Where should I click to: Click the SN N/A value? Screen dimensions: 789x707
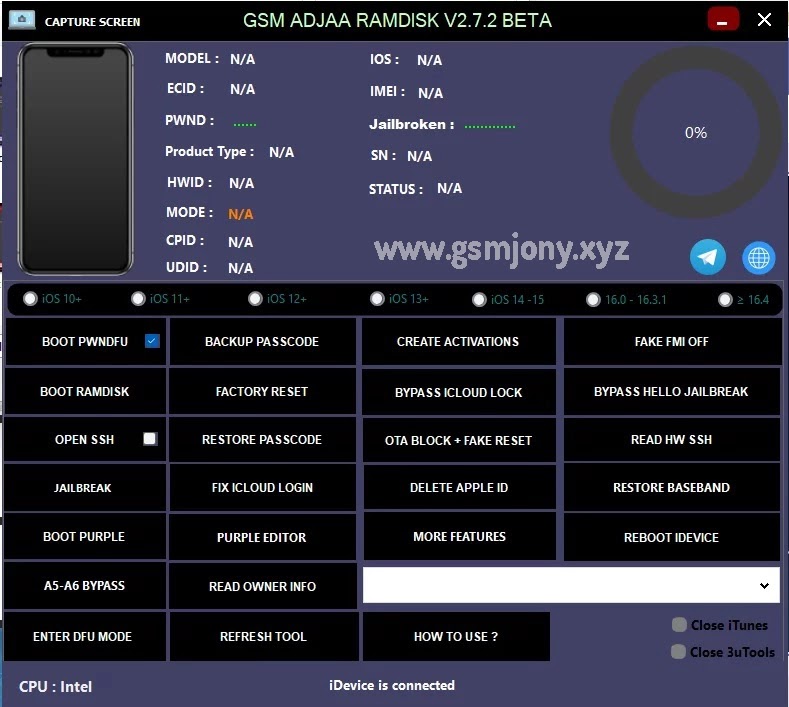coord(420,156)
